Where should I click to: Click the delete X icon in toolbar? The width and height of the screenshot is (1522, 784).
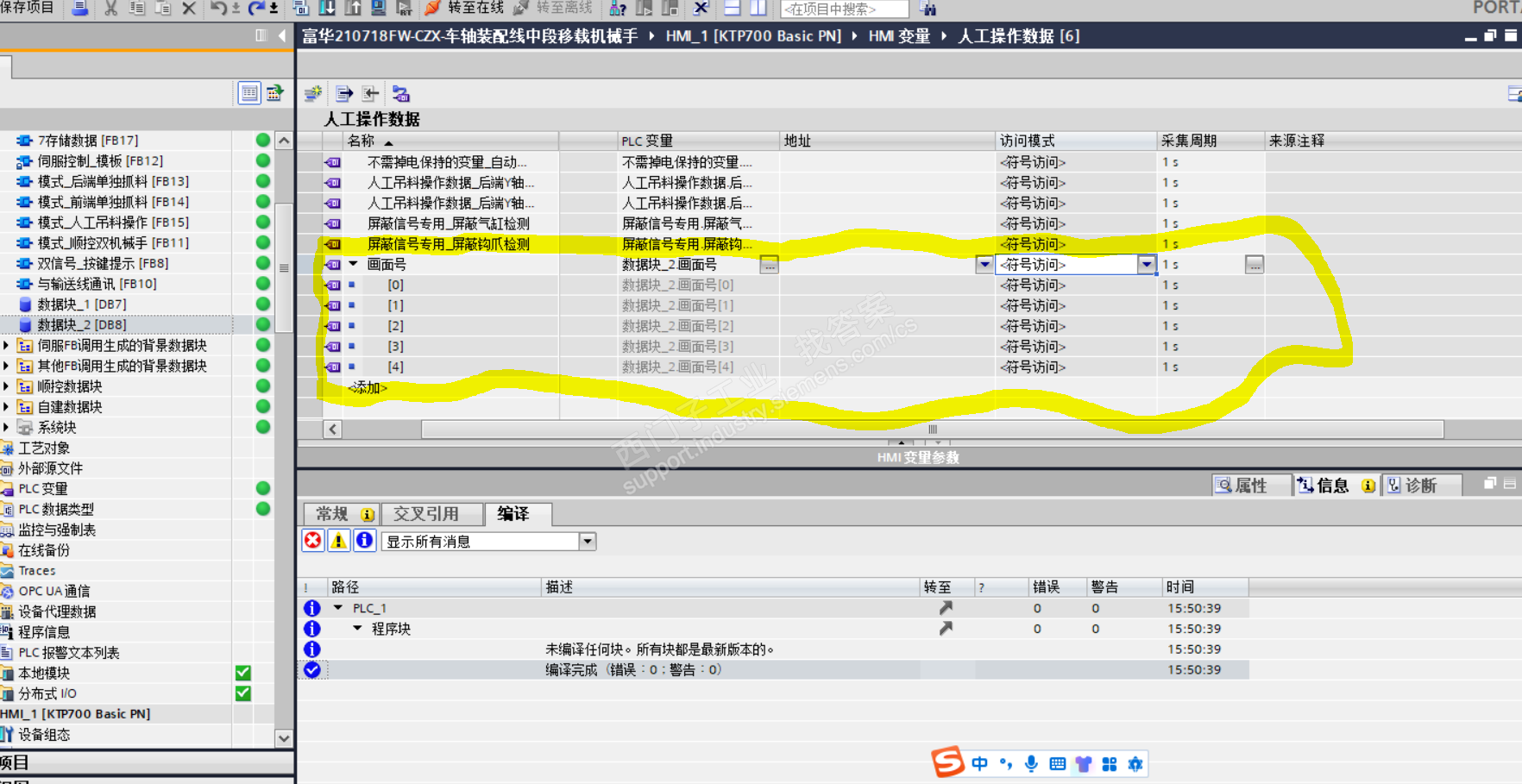pyautogui.click(x=189, y=9)
